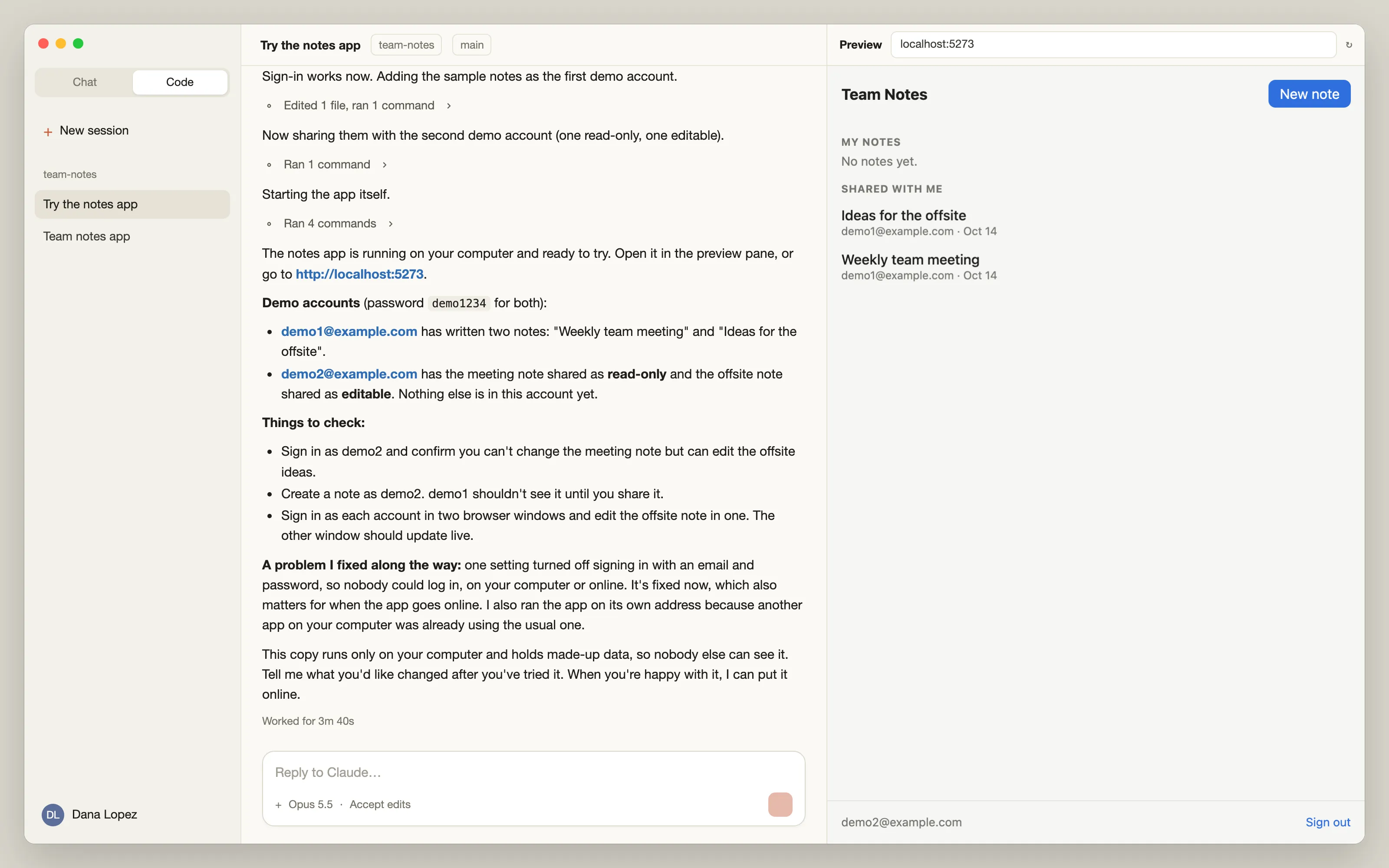1389x868 pixels.
Task: Click the plus icon beside New session
Action: point(48,132)
